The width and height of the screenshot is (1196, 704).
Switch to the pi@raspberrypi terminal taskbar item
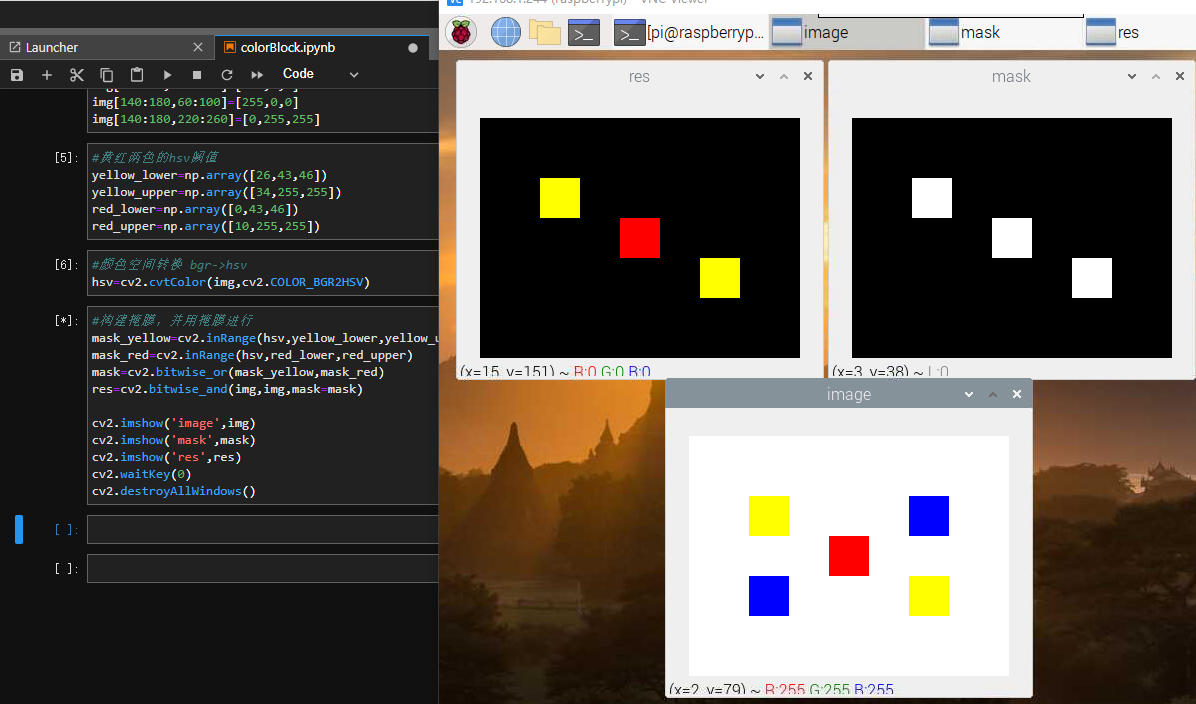tap(689, 33)
